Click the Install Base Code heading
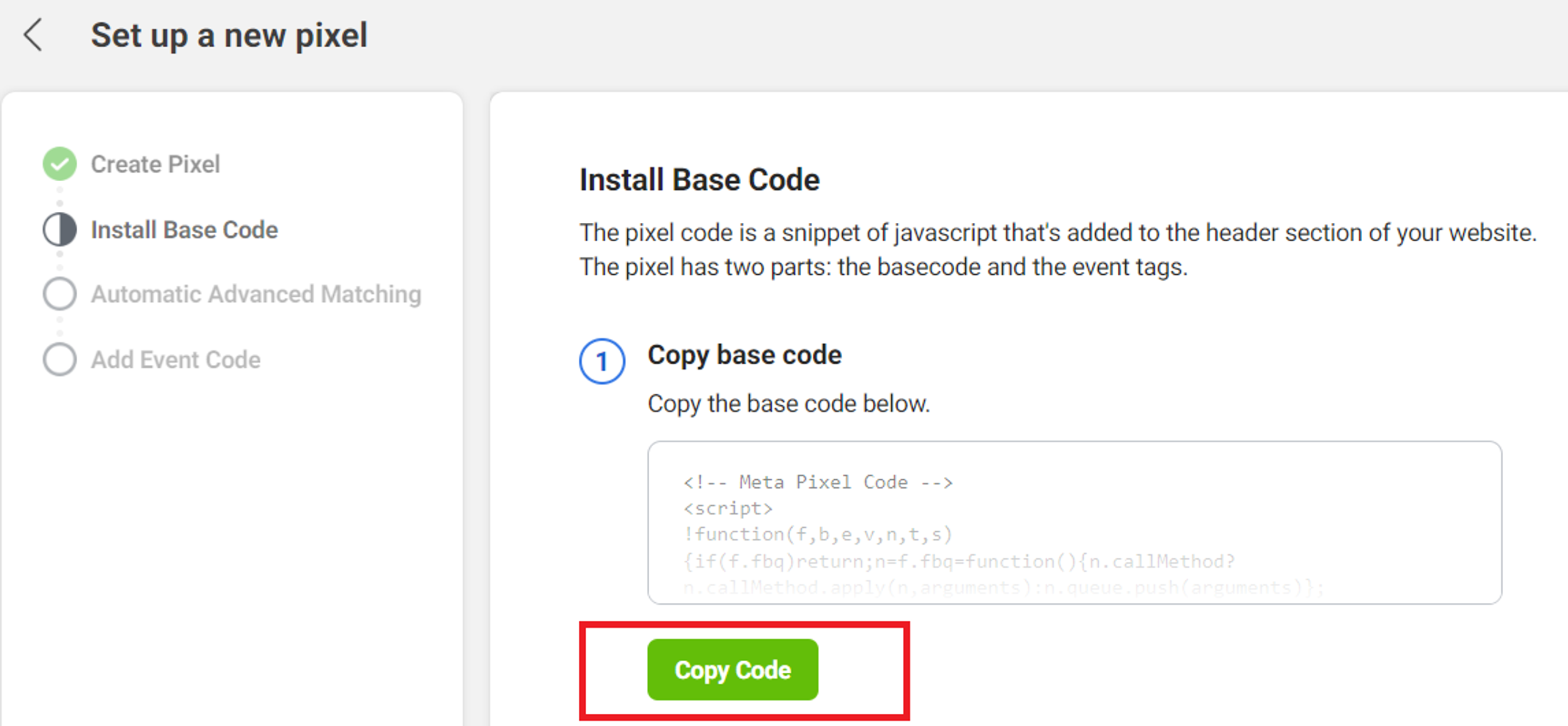The height and width of the screenshot is (726, 1568). 699,180
